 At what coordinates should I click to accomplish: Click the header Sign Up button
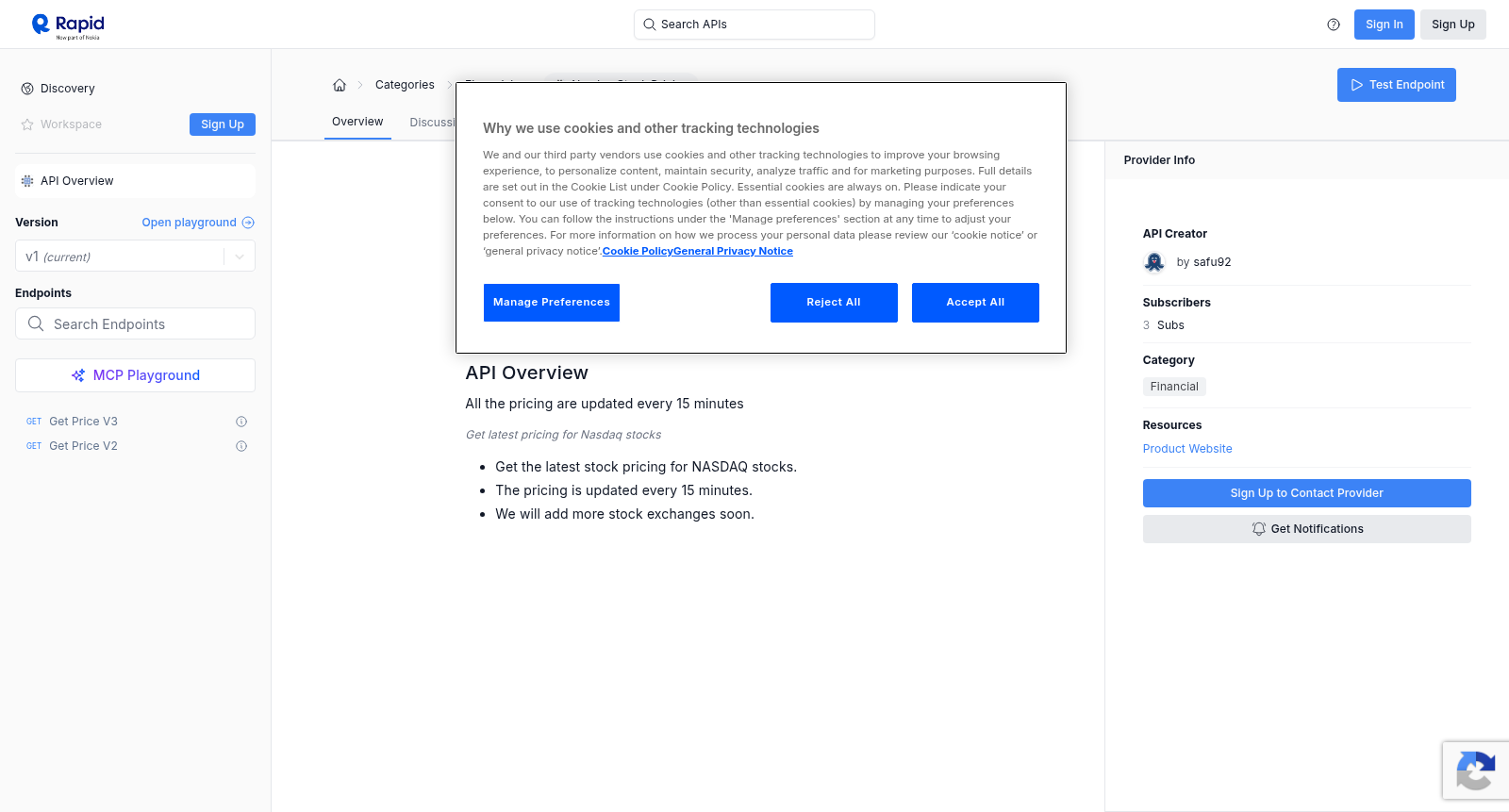click(x=1452, y=25)
